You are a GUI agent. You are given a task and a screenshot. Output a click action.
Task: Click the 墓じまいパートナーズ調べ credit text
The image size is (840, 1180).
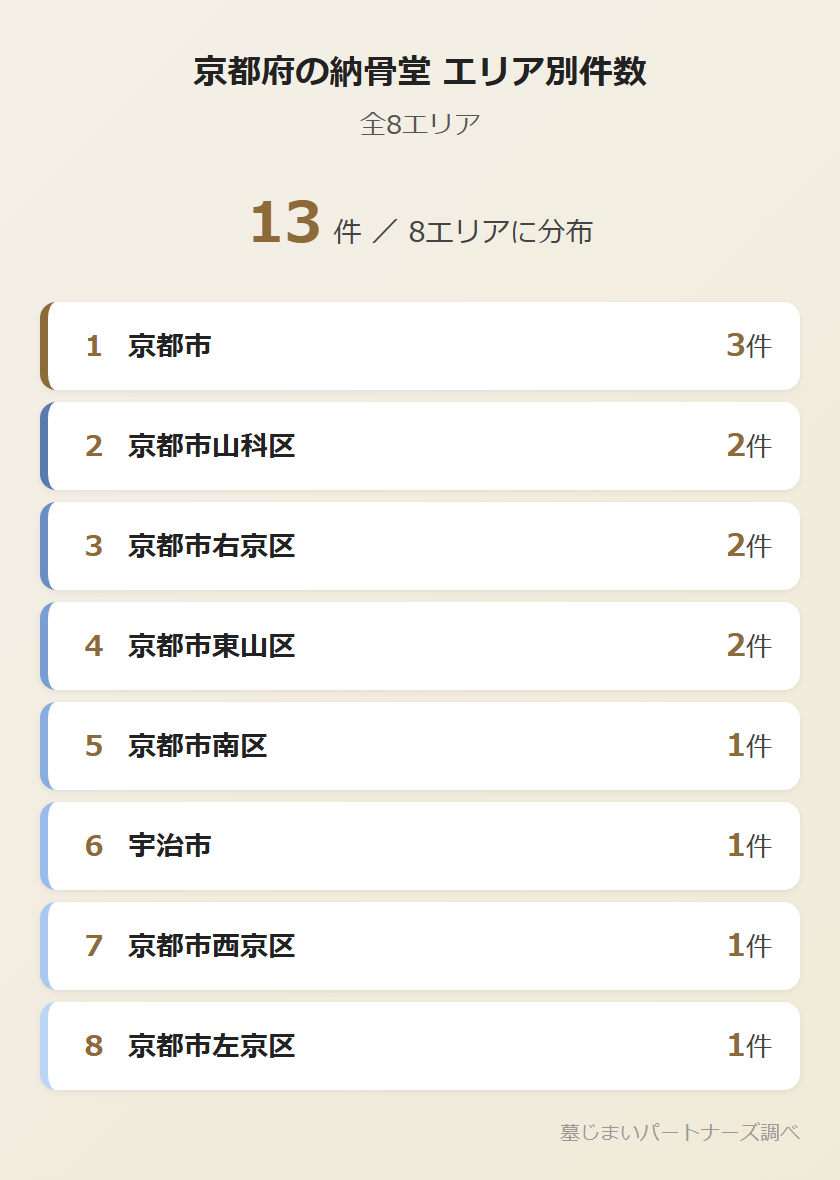tap(680, 1132)
